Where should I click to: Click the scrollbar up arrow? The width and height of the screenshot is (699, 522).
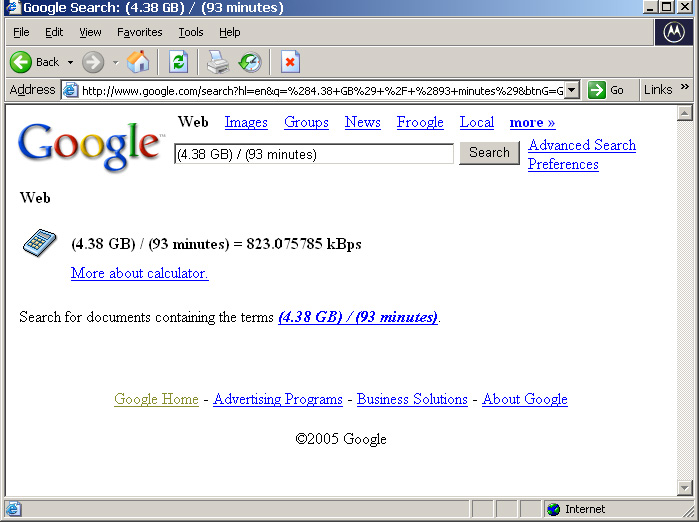click(684, 113)
